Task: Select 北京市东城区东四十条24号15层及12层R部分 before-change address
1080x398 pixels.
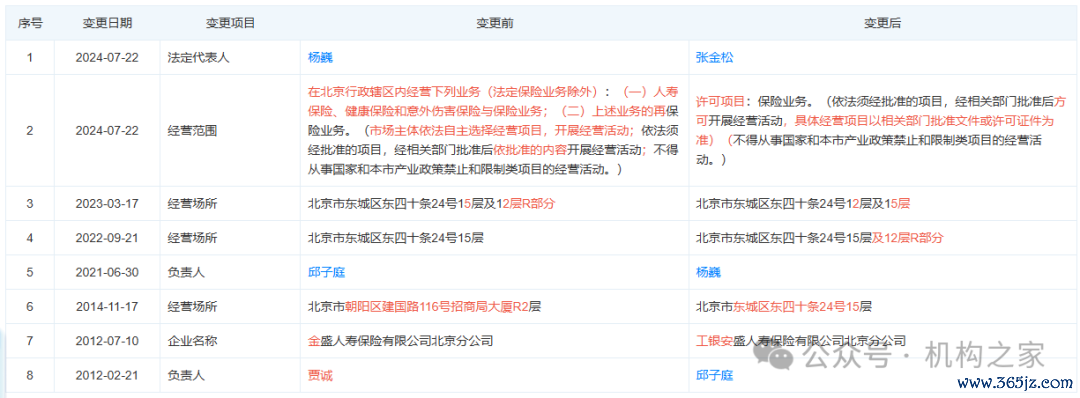Action: (432, 204)
